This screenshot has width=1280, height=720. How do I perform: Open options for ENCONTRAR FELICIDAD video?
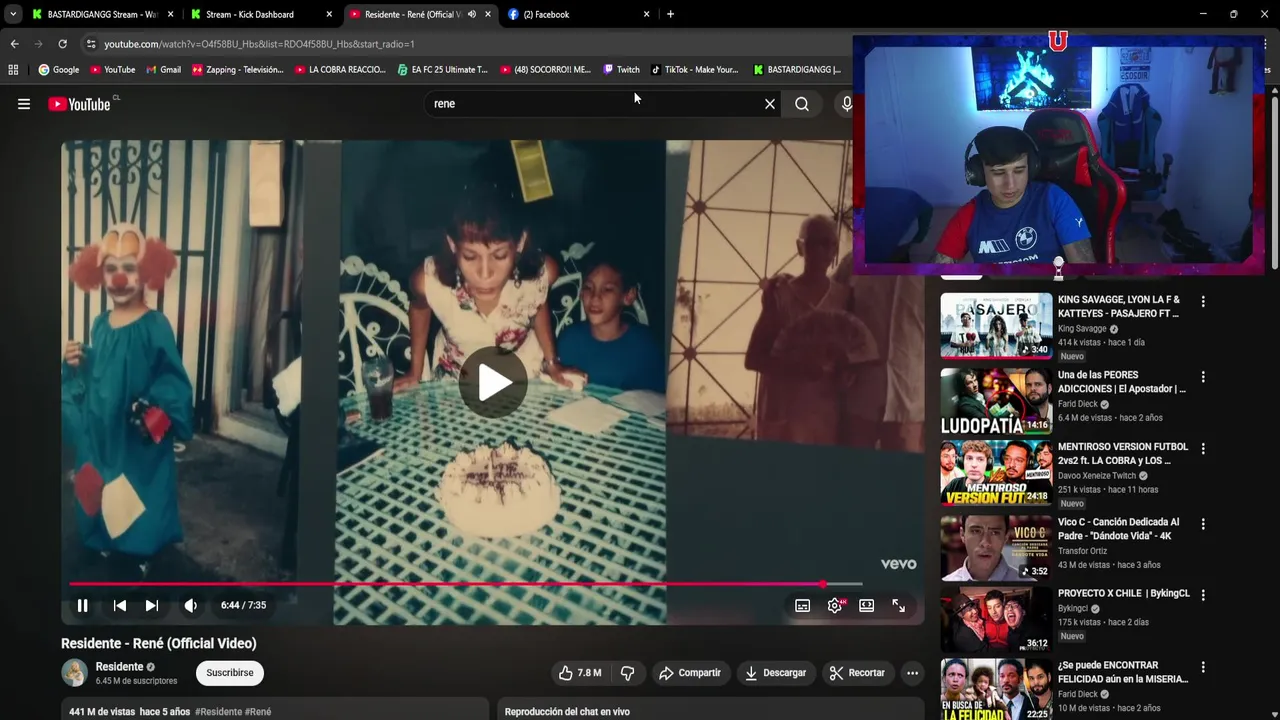tap(1203, 667)
